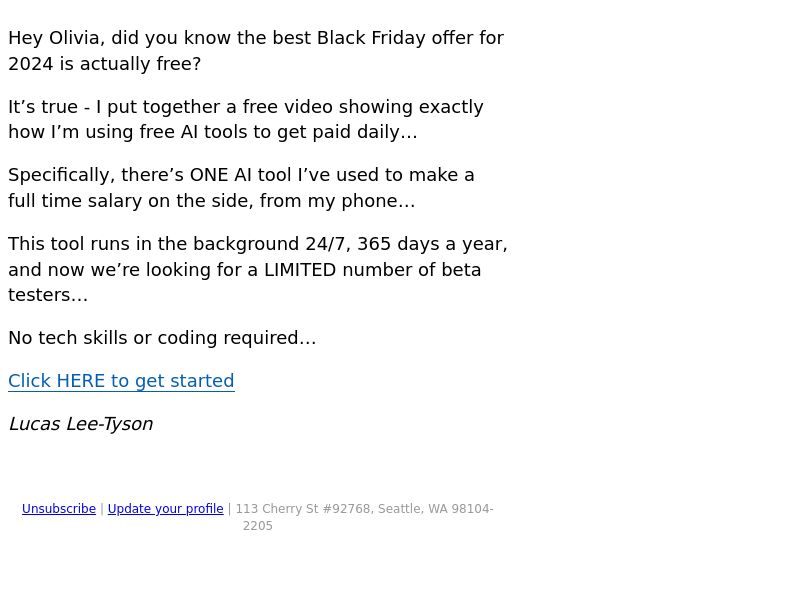Click separator between Unsubscribe and Update profile
The height and width of the screenshot is (613, 800).
pyautogui.click(x=102, y=509)
